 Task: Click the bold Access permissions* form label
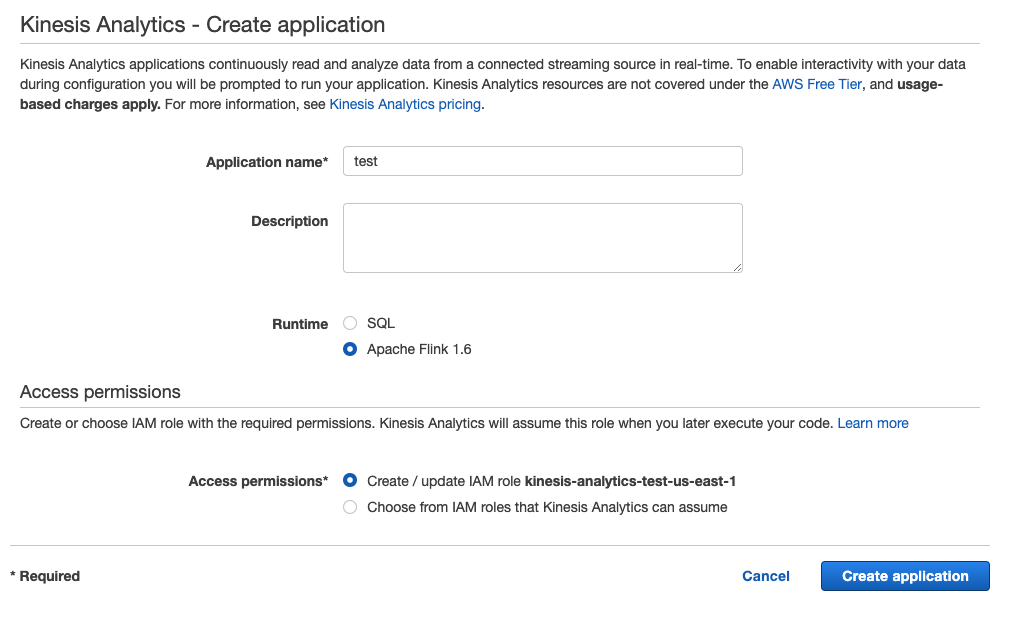click(x=258, y=481)
